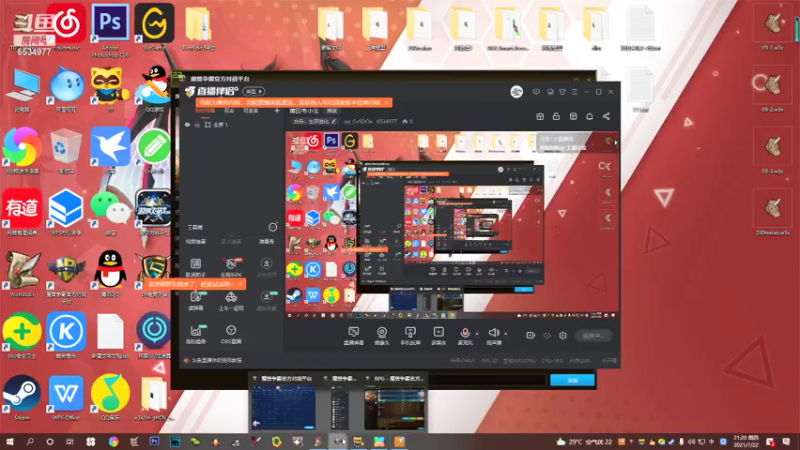Select the 多人连麦 toolbox tab
Screen dimensions: 800x450
pos(231,242)
